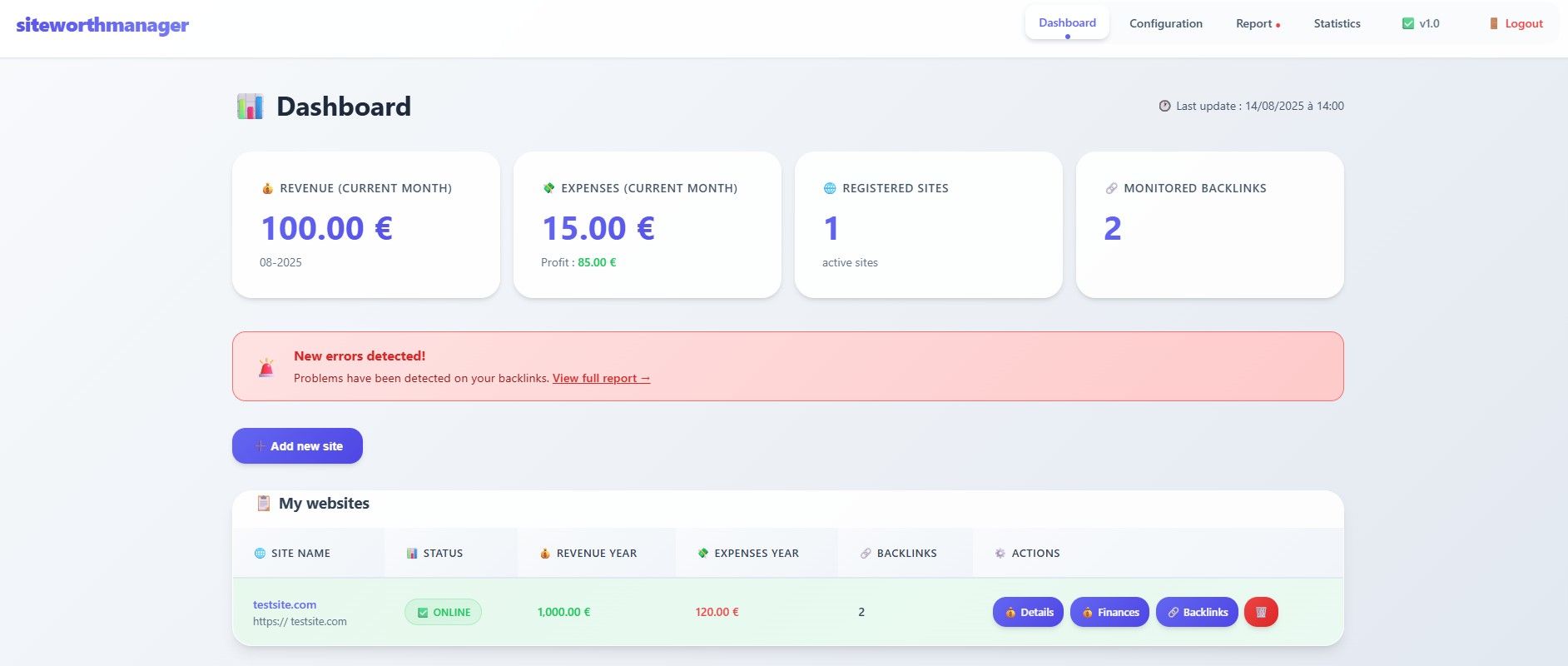Follow the View full report link
Screen dimensions: 1568x666
tap(601, 378)
